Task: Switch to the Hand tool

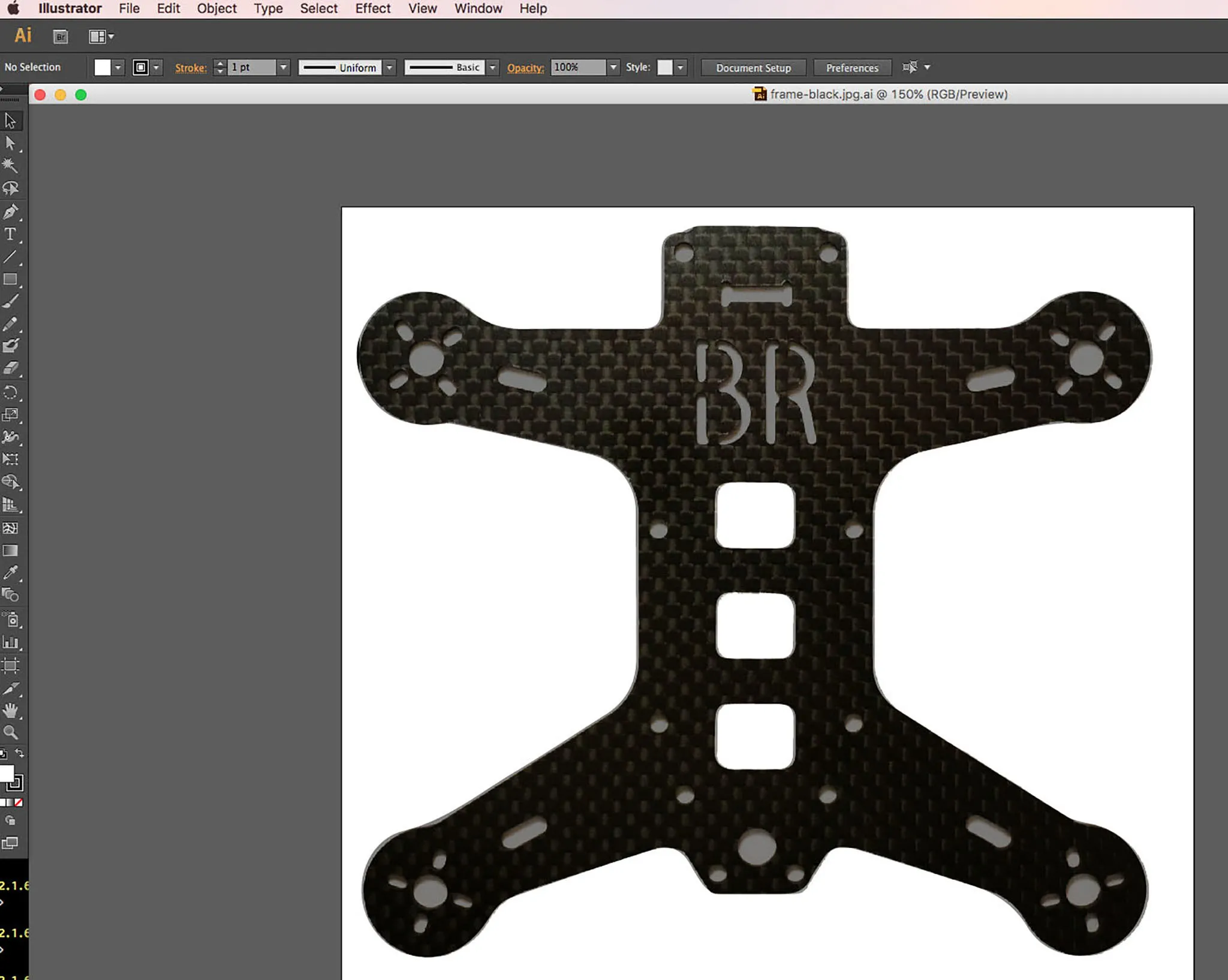Action: pyautogui.click(x=10, y=711)
